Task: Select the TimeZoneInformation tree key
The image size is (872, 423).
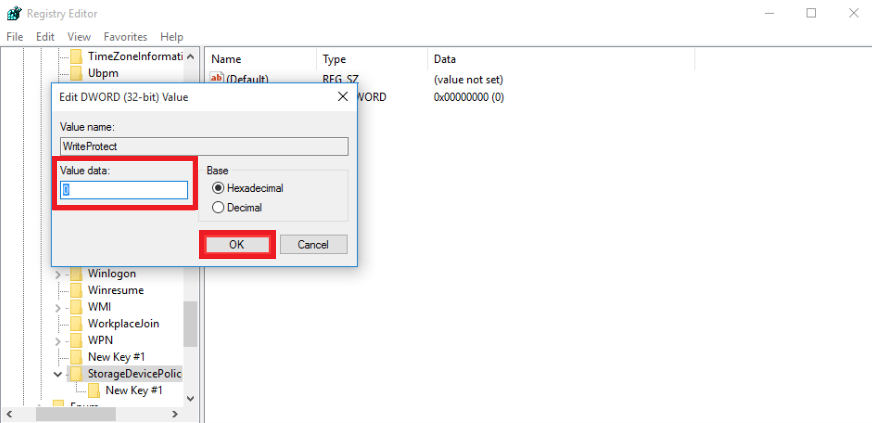Action: (135, 56)
